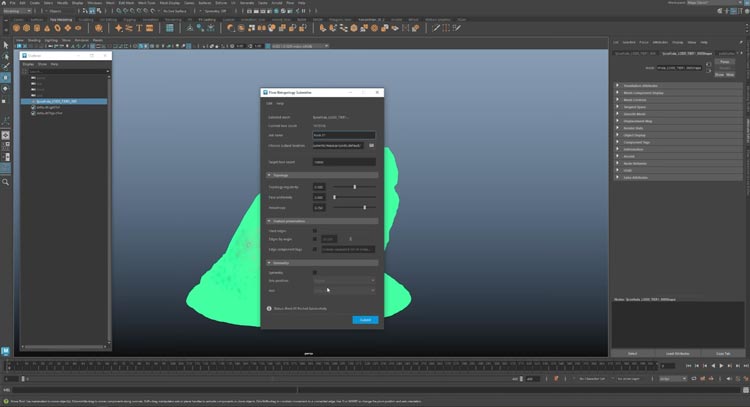Collapse the Feature preservation section

coord(269,220)
